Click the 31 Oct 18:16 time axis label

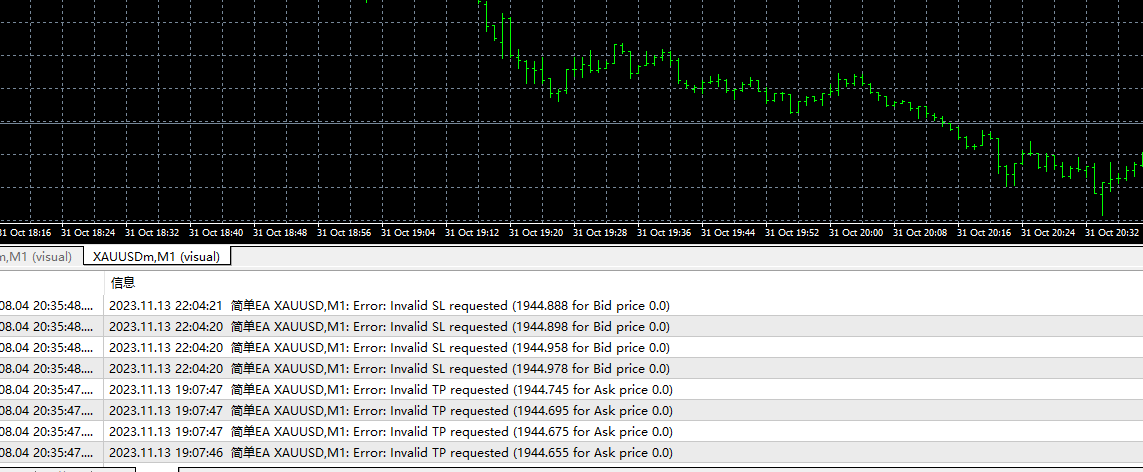pyautogui.click(x=26, y=233)
